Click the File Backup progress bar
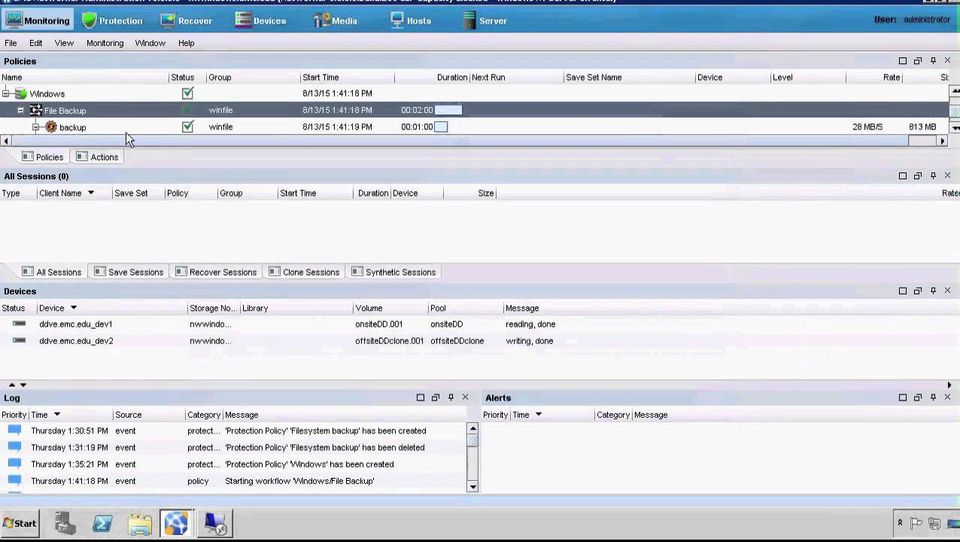 coord(448,110)
